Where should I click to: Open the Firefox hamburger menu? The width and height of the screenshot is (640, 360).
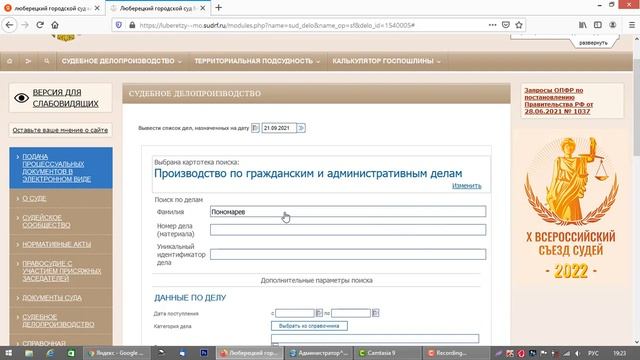[x=631, y=25]
